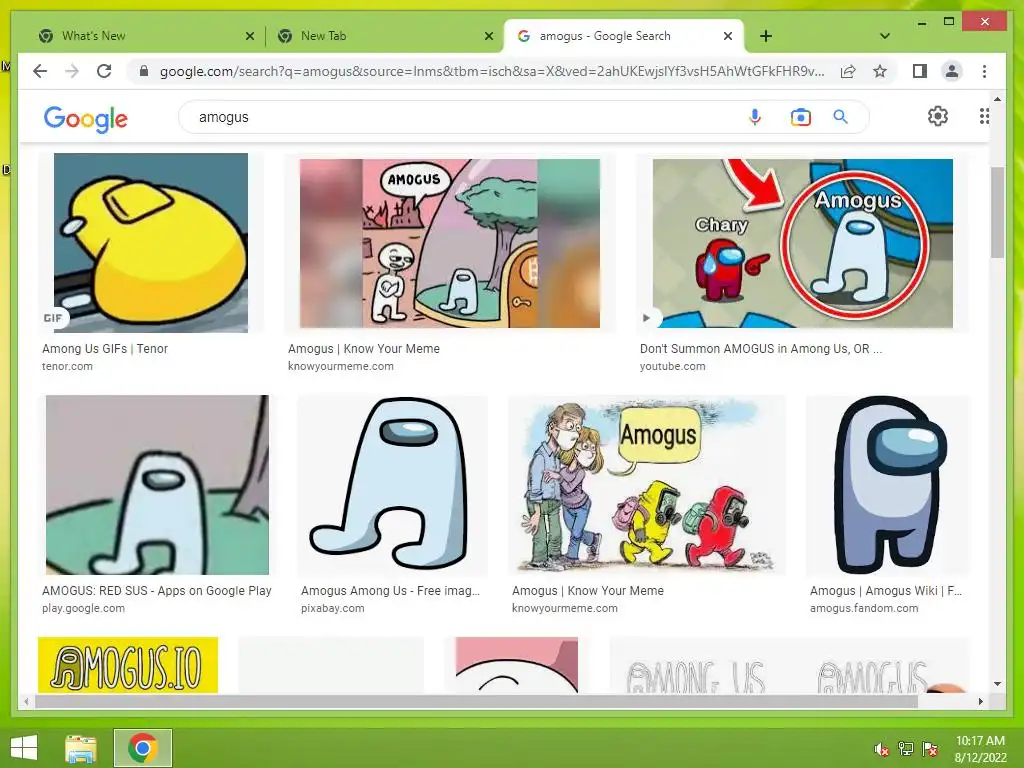
Task: Open a new tab with plus button
Action: click(x=766, y=36)
